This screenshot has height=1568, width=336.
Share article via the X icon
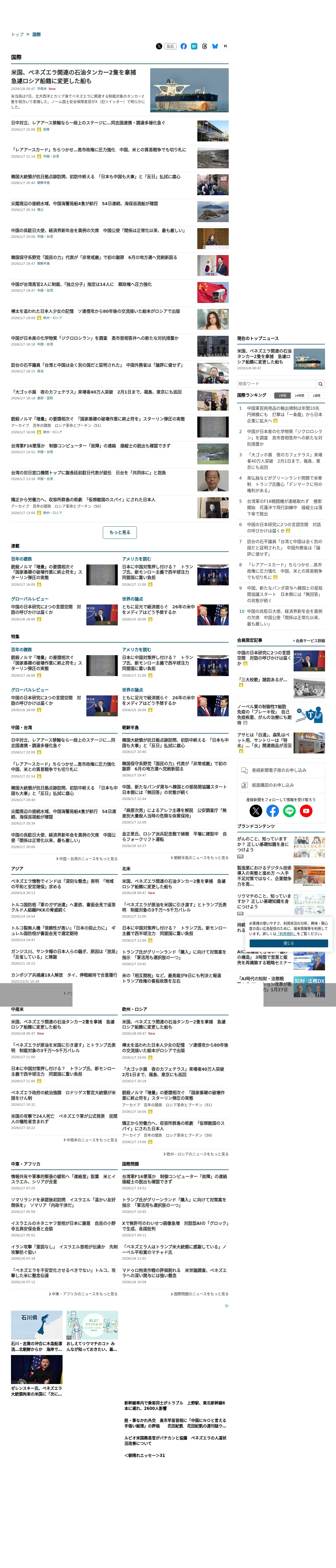[159, 46]
